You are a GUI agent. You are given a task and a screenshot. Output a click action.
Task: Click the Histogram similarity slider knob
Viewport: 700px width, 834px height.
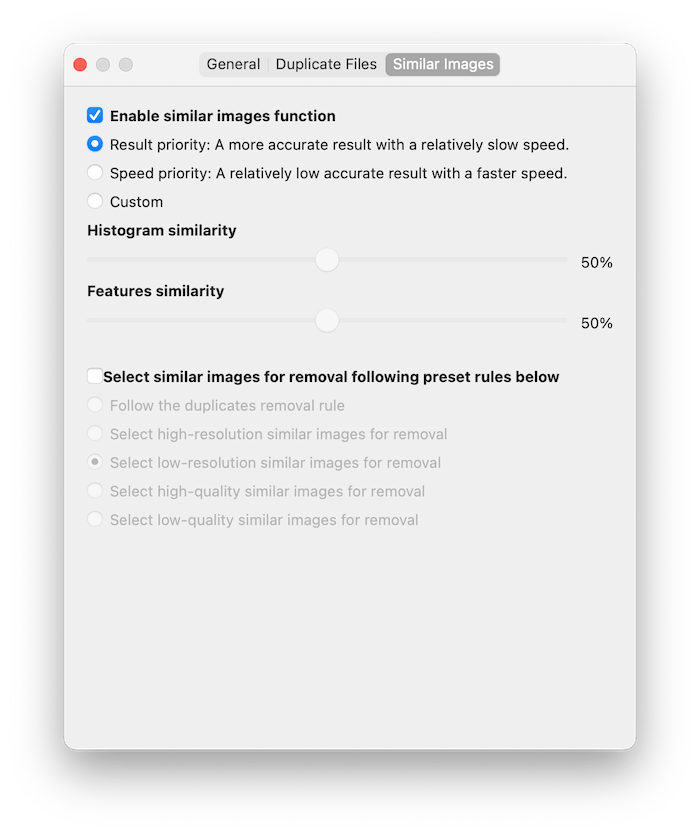[x=327, y=260]
